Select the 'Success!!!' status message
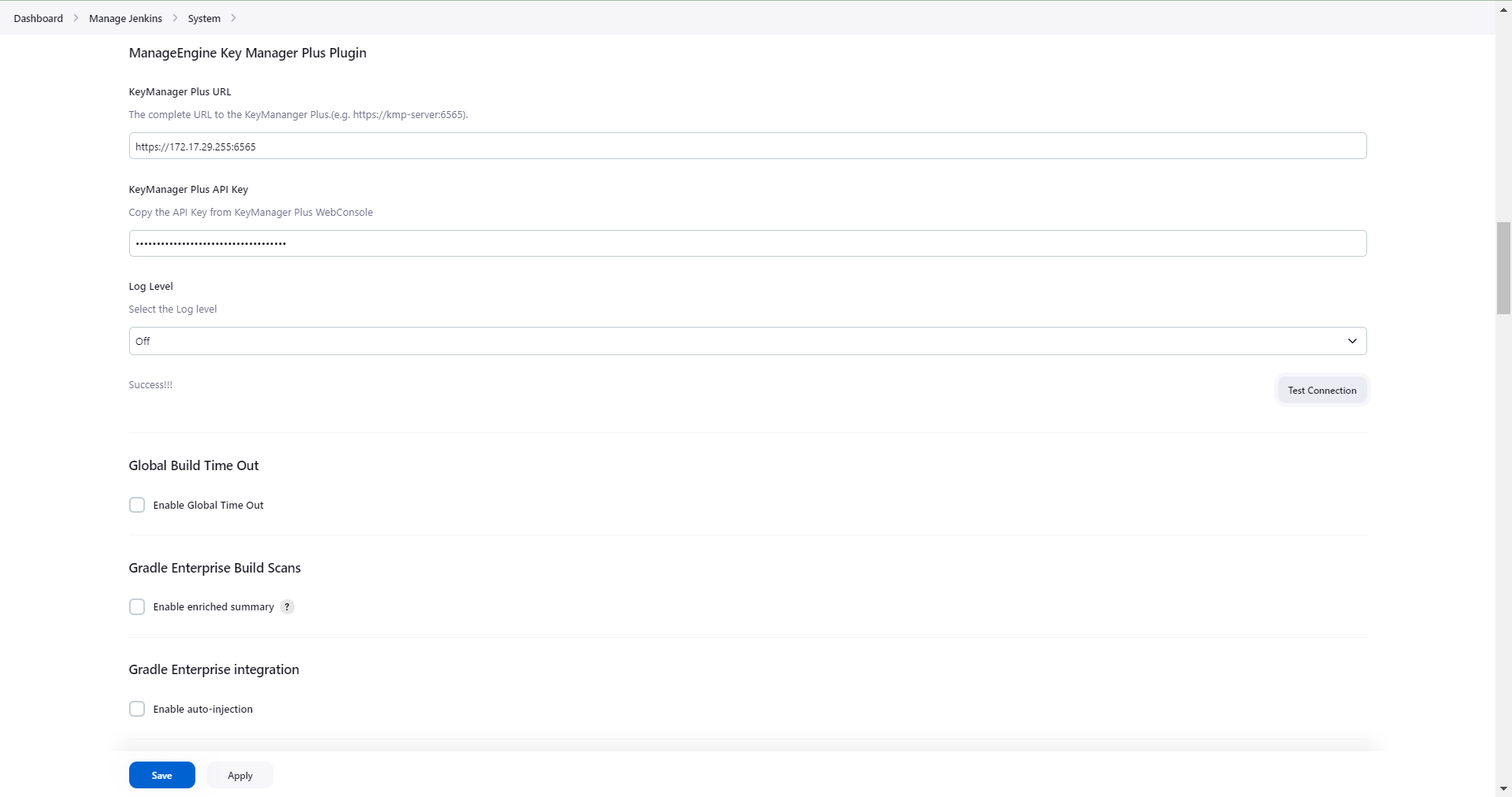 click(x=150, y=384)
